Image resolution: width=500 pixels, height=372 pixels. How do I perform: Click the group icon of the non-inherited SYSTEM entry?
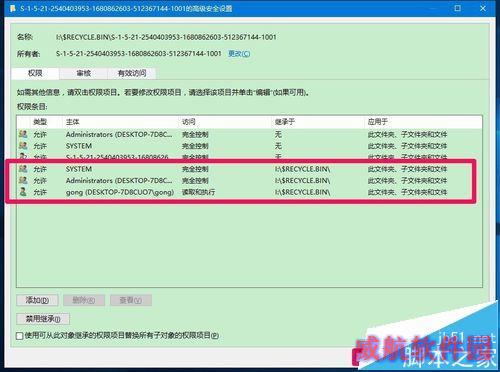(23, 146)
